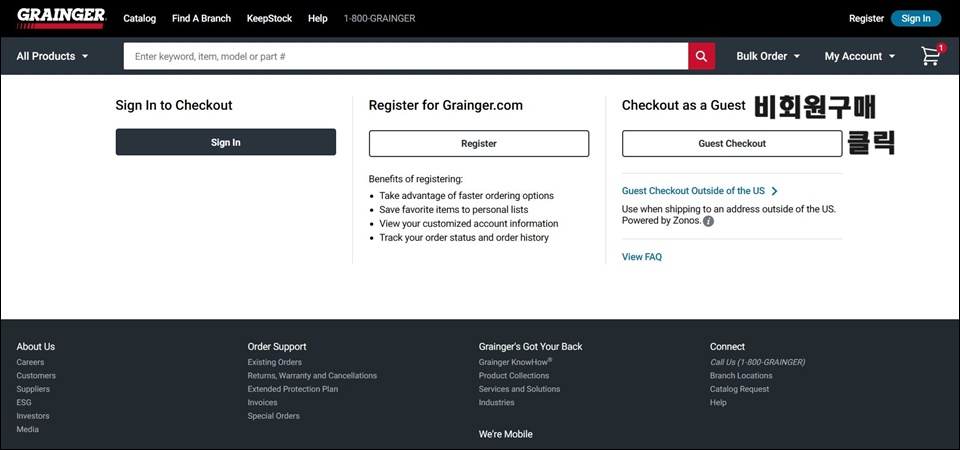This screenshot has height=450, width=960.
Task: Click the blue Sign In header button
Action: pyautogui.click(x=916, y=18)
